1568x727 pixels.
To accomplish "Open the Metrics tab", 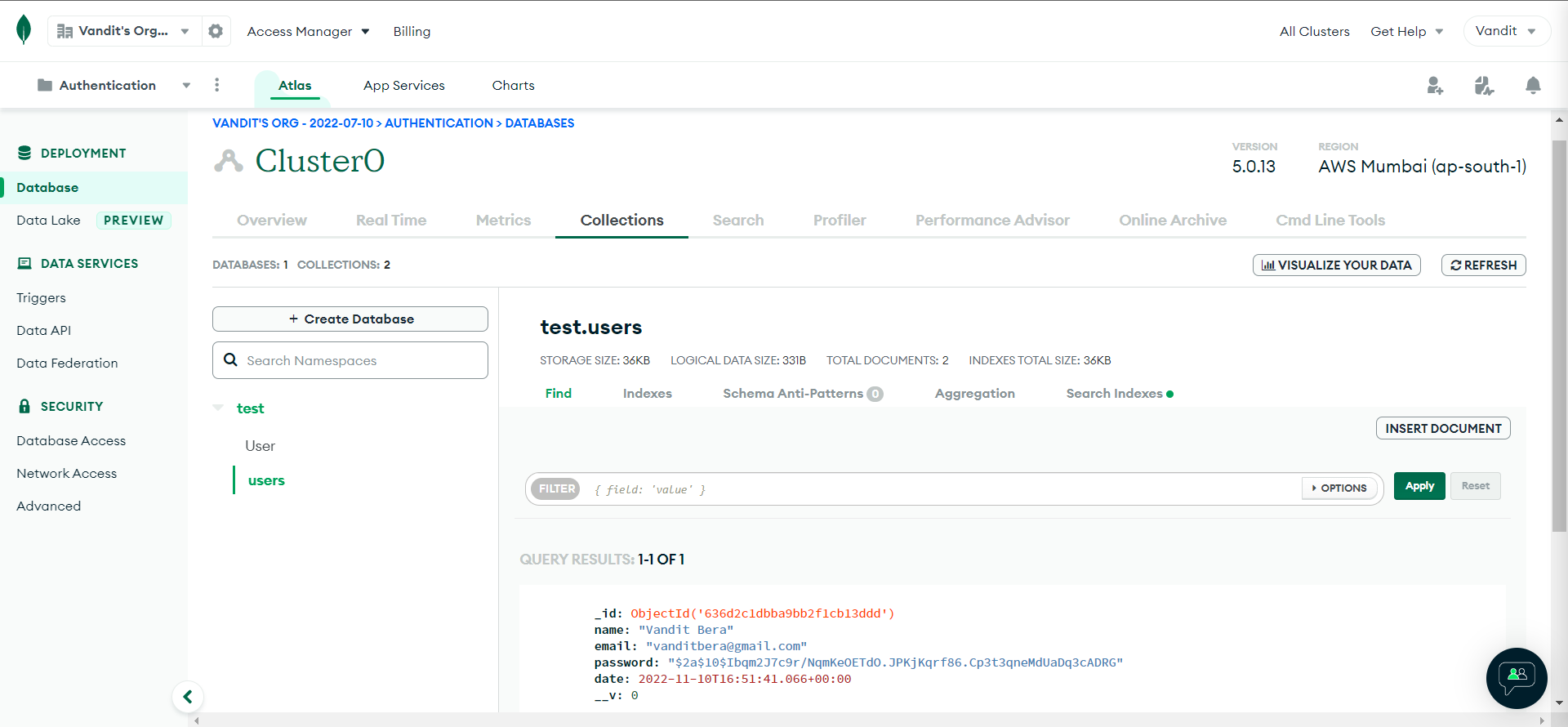I will tap(503, 220).
